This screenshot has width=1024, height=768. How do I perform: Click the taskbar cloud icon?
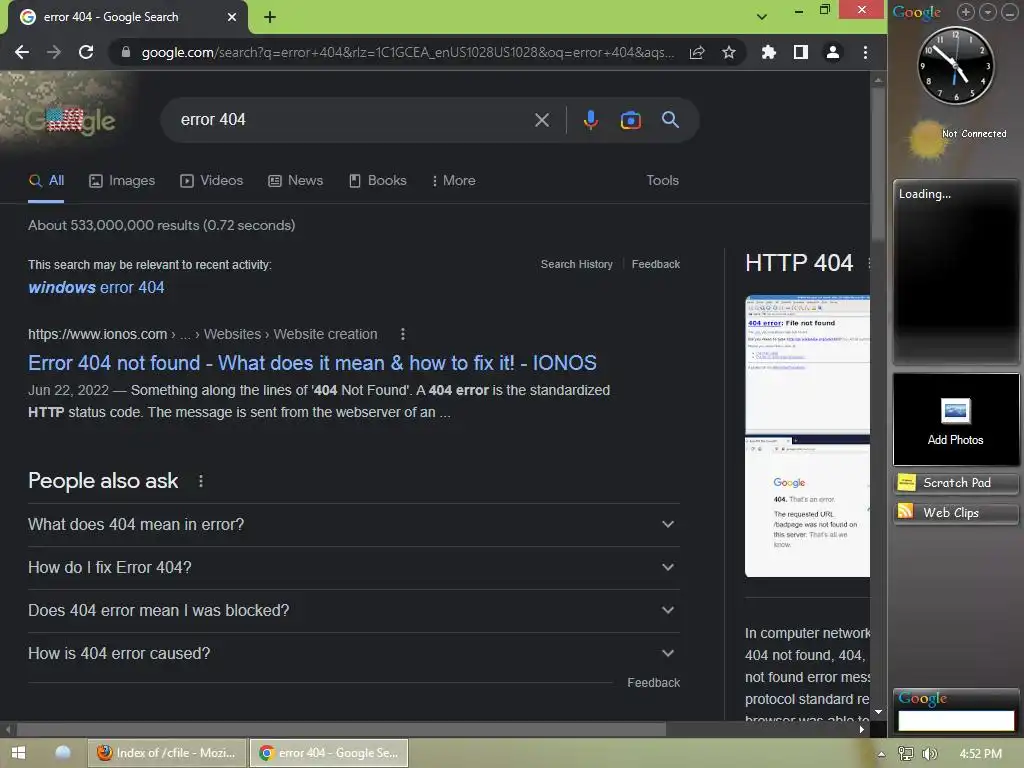point(63,752)
